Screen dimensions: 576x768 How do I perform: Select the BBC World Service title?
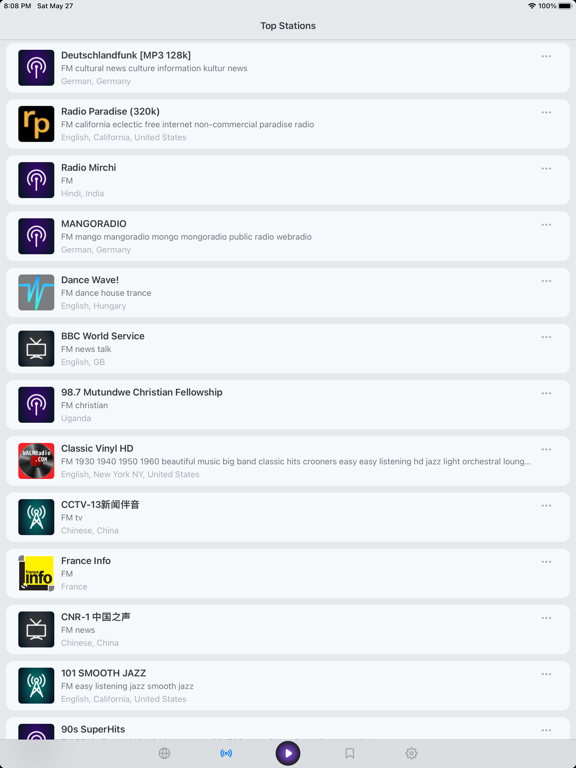[103, 336]
